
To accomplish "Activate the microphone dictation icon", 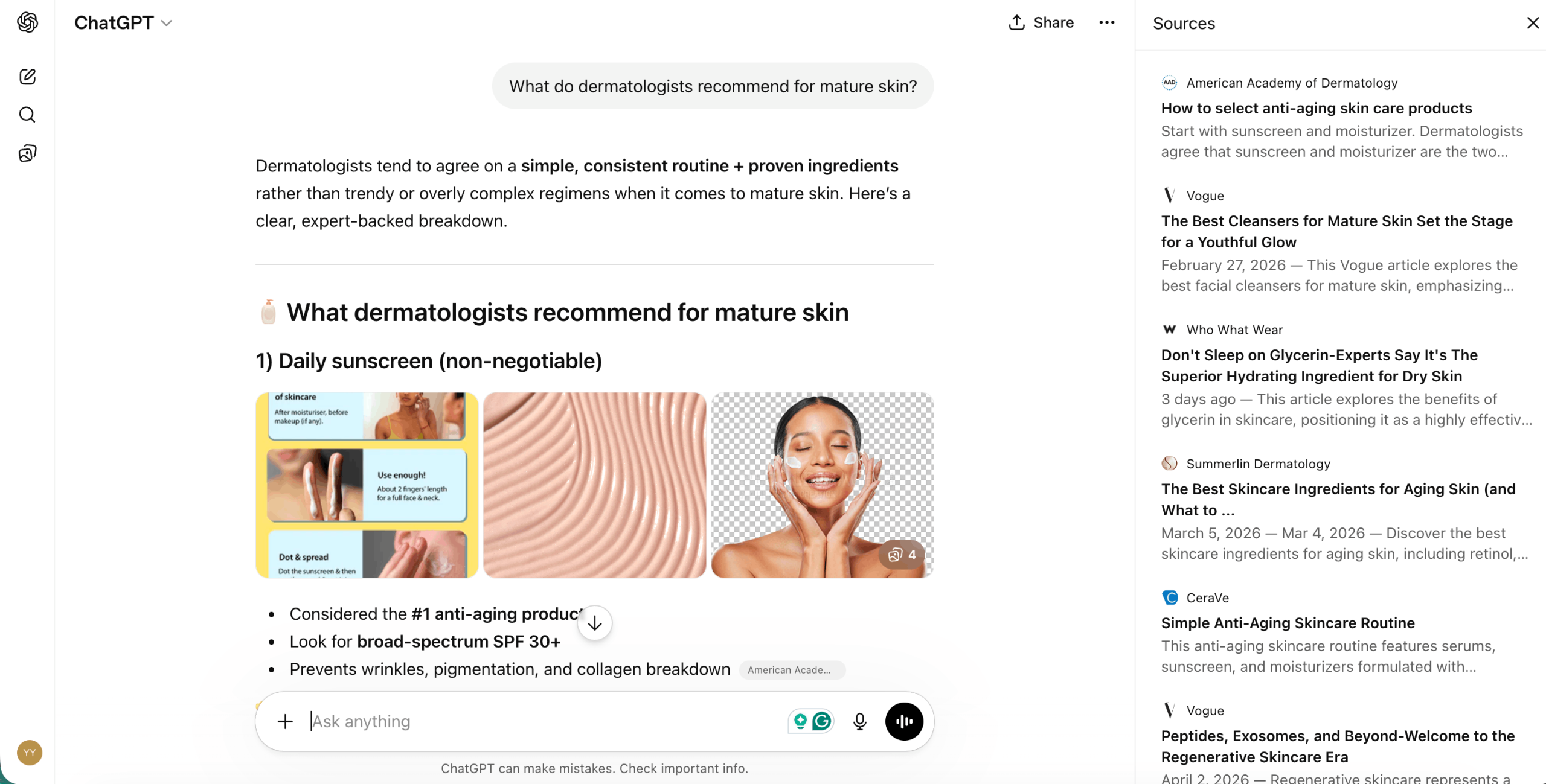I will point(860,721).
